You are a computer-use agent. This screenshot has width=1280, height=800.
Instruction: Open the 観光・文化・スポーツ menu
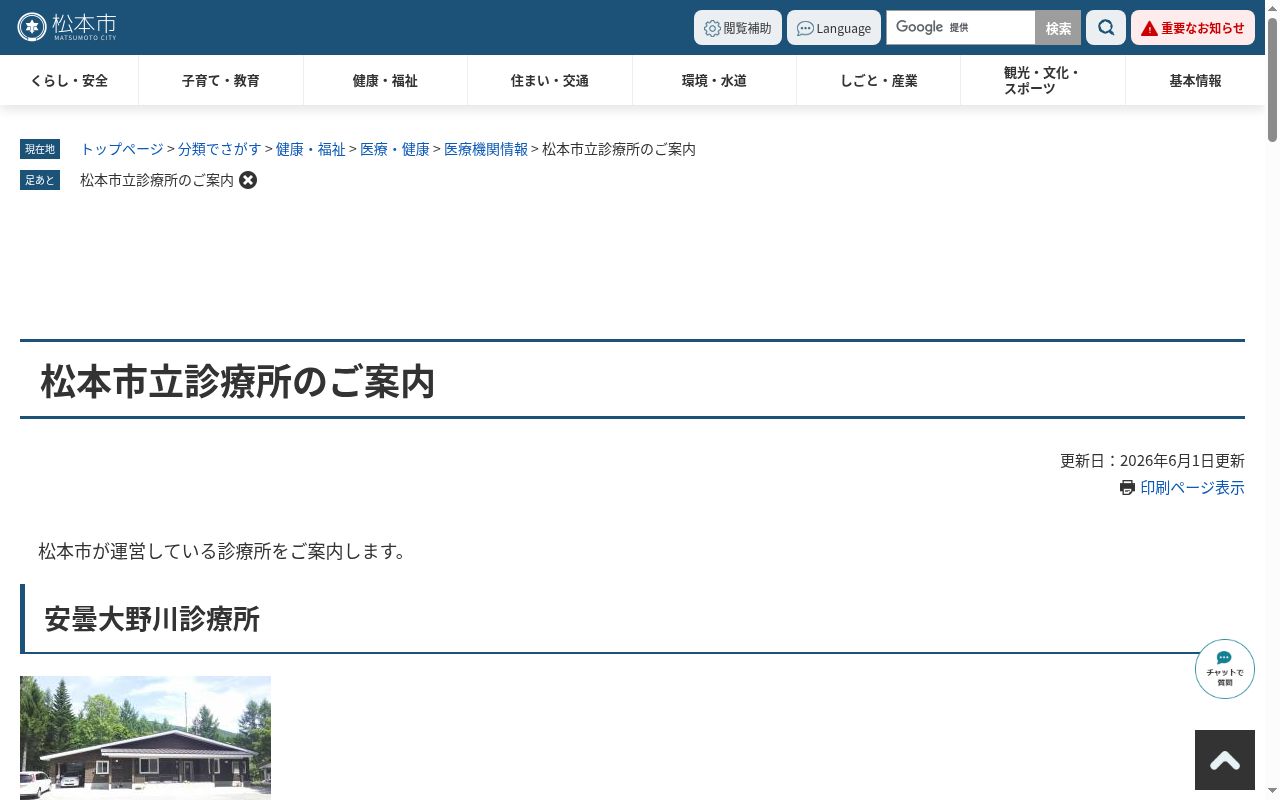[1043, 80]
